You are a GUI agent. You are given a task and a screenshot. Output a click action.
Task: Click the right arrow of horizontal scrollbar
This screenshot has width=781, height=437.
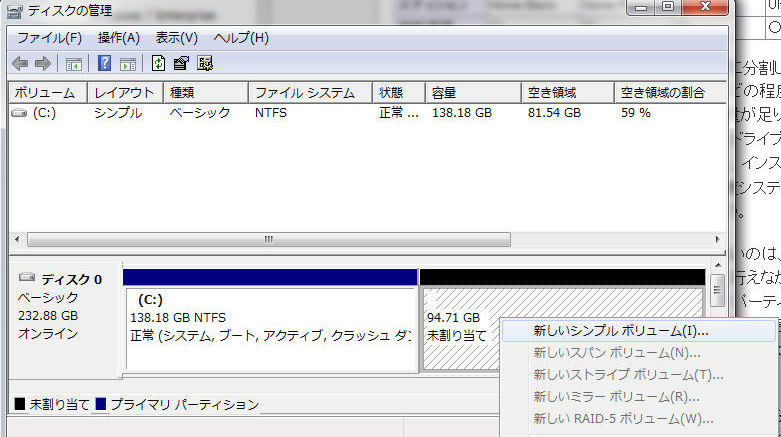pos(717,240)
